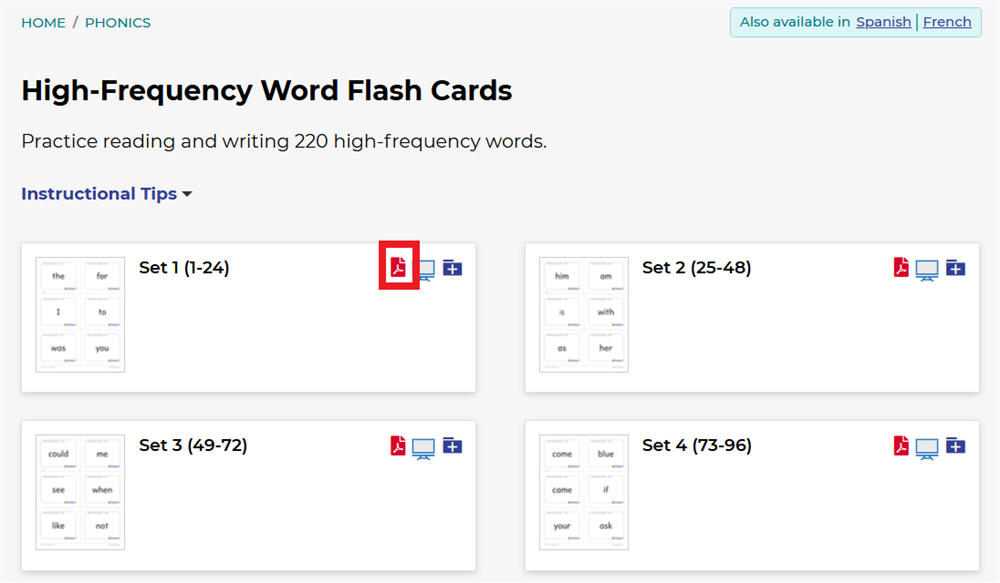
Task: Open the Set 4 (73-96) PDF icon
Action: point(901,446)
